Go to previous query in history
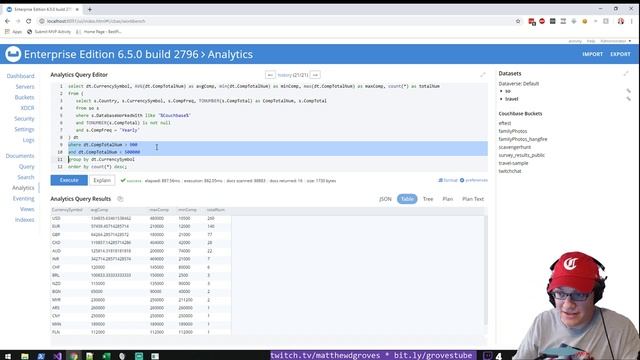This screenshot has height=360, width=640. [270, 75]
